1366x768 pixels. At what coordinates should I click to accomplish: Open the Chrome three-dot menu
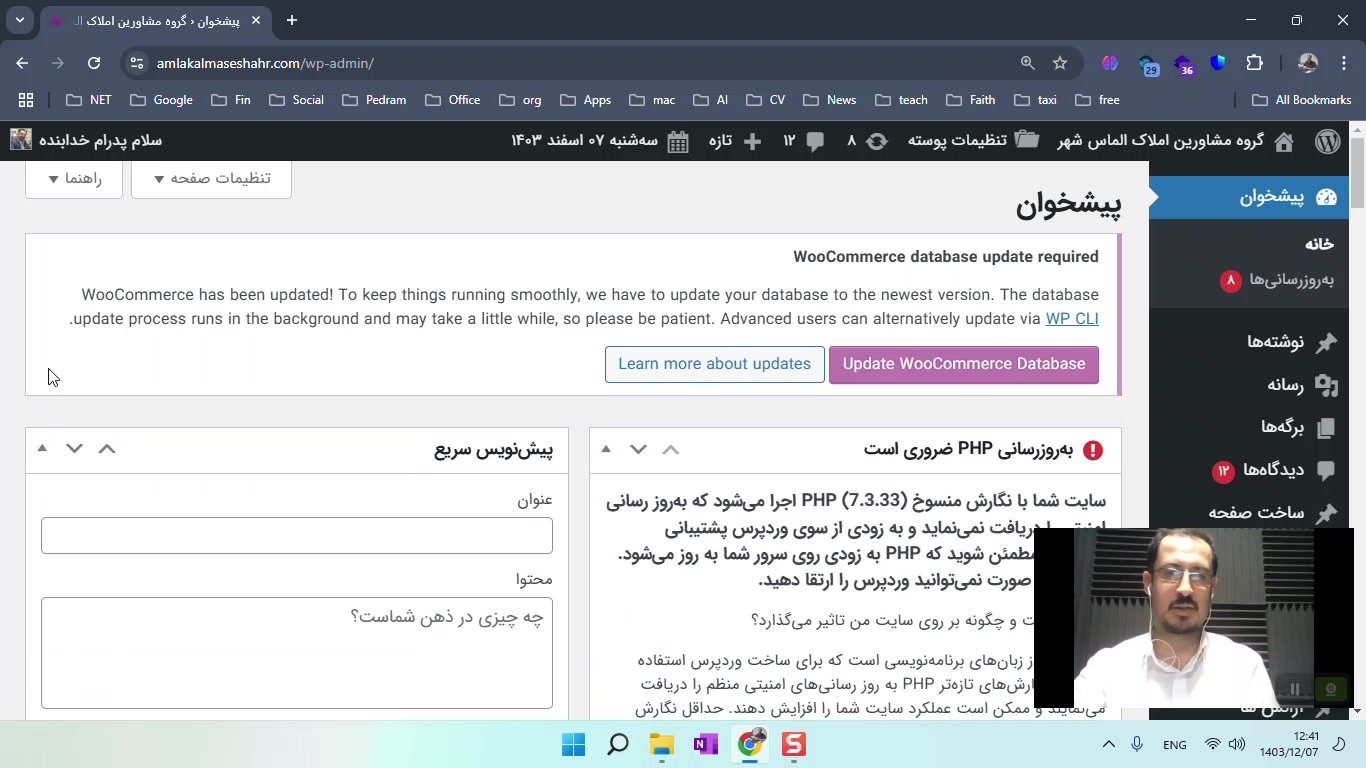1342,63
